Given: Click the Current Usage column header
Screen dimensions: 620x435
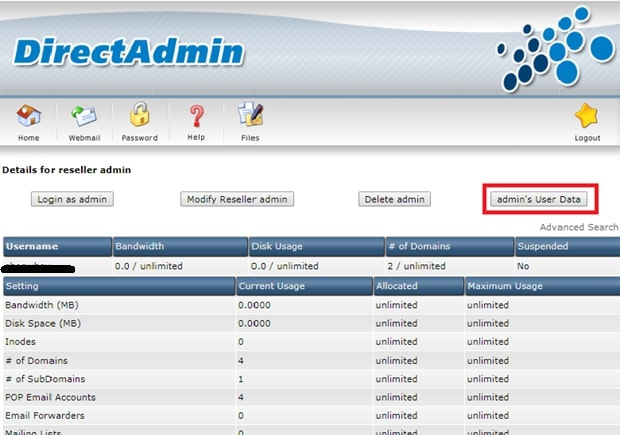Looking at the screenshot, I should (x=304, y=286).
